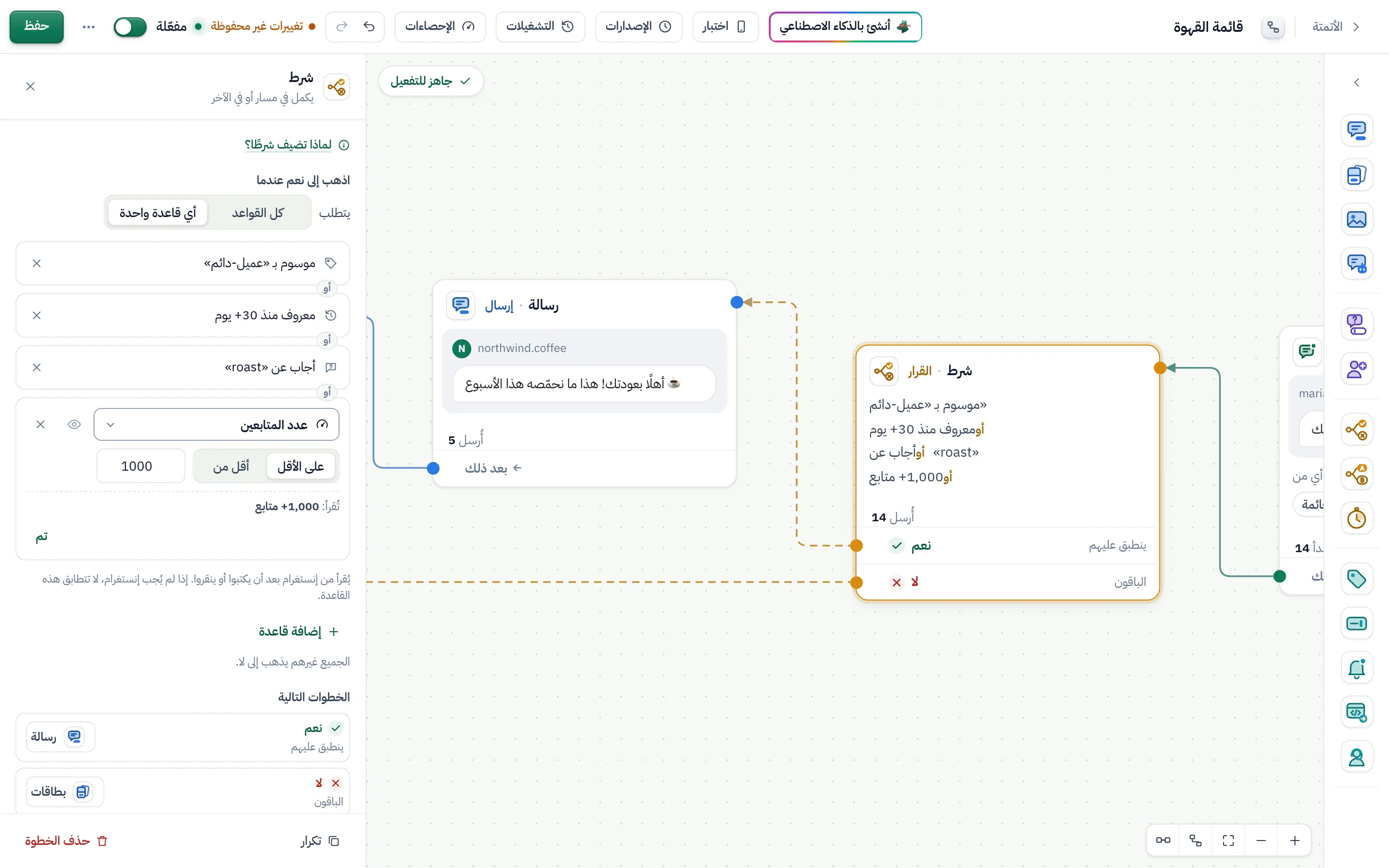Click the tag step icon in the sidebar
The image size is (1389, 868).
[x=1356, y=579]
